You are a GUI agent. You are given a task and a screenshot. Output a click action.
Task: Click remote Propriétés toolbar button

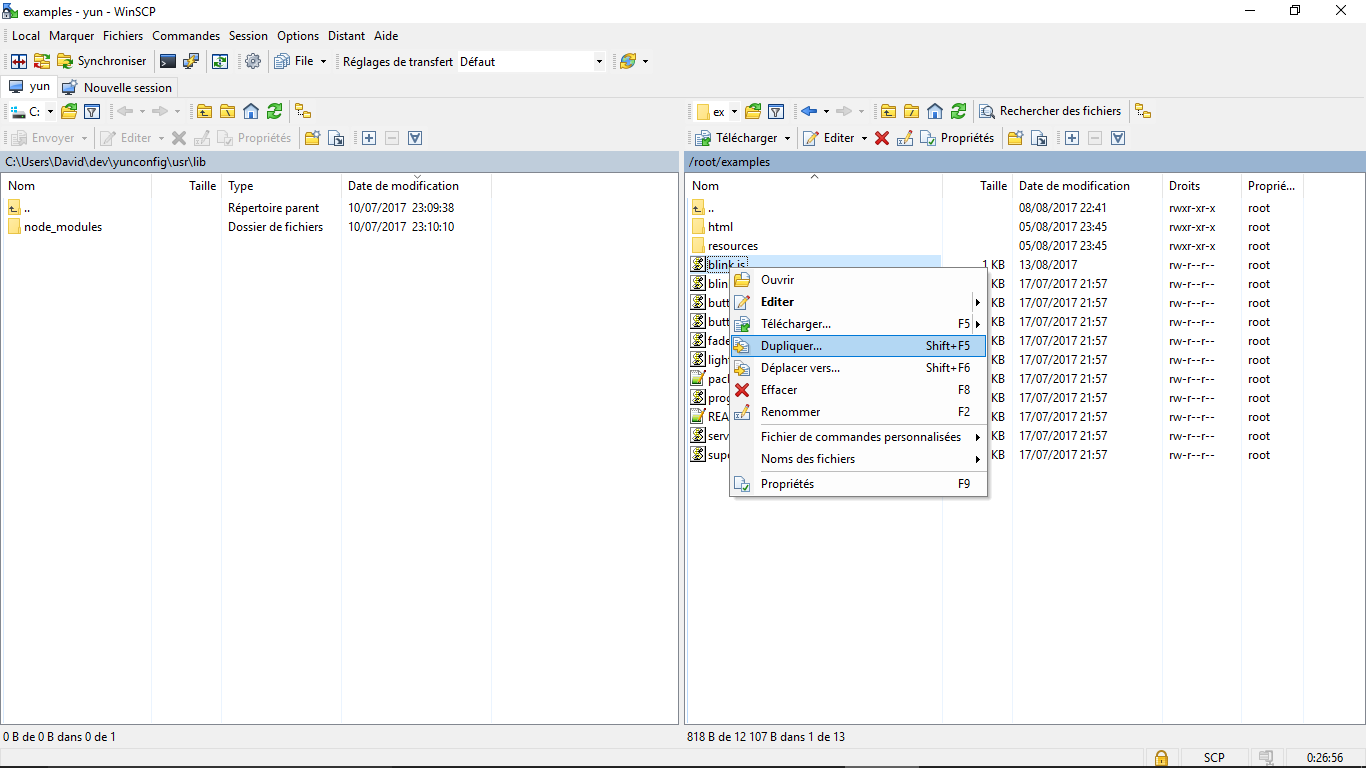957,138
